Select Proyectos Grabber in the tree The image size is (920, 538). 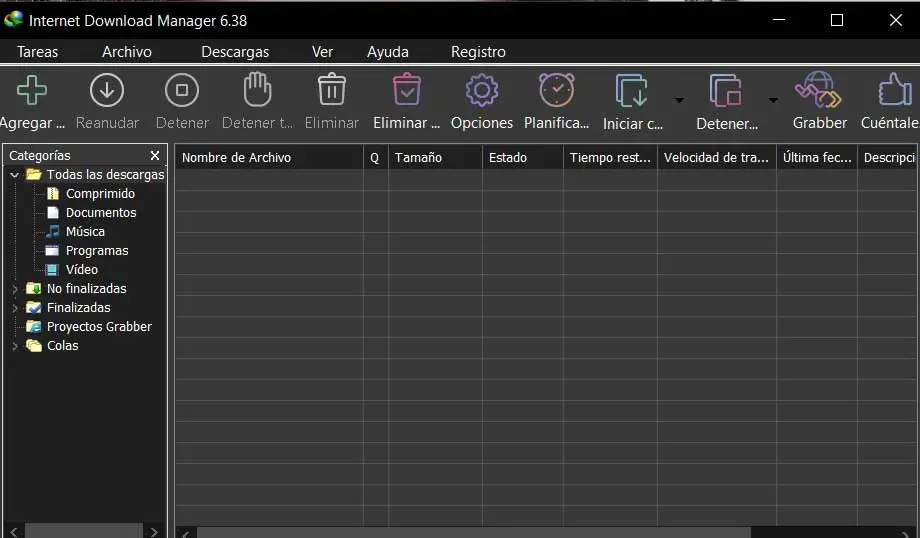click(x=99, y=326)
